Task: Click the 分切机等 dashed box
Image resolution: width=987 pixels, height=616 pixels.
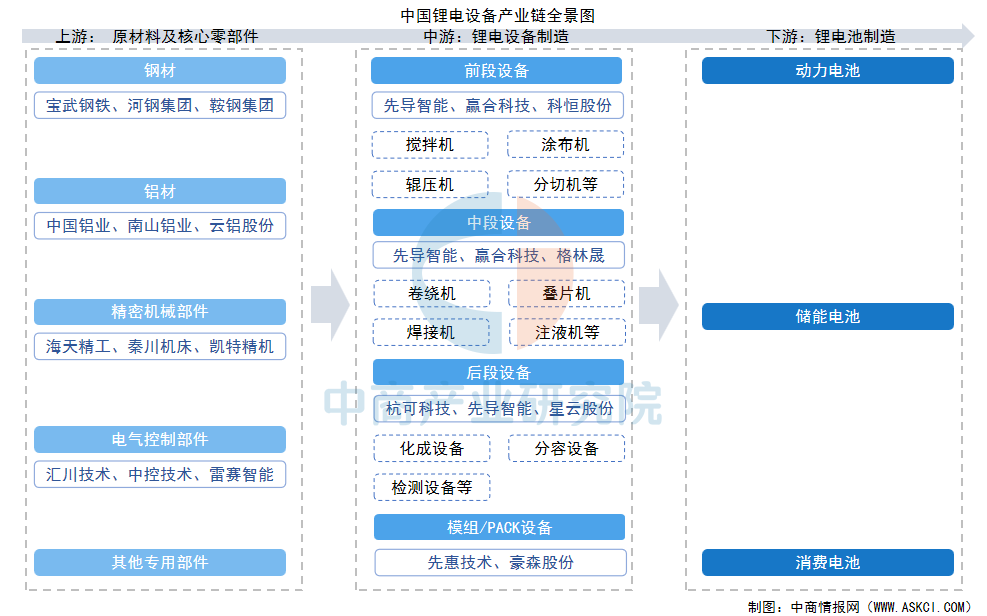Action: (x=566, y=185)
